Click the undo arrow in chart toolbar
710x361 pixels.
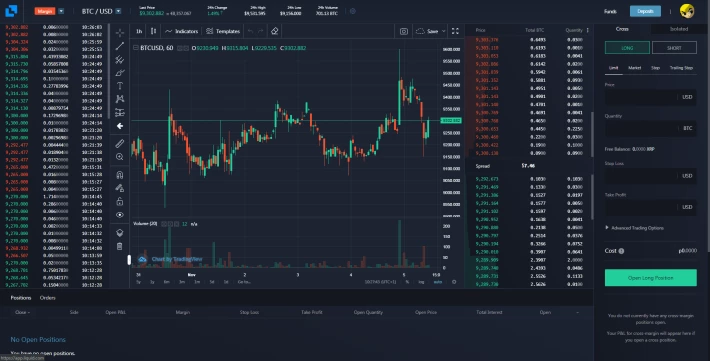click(x=250, y=31)
